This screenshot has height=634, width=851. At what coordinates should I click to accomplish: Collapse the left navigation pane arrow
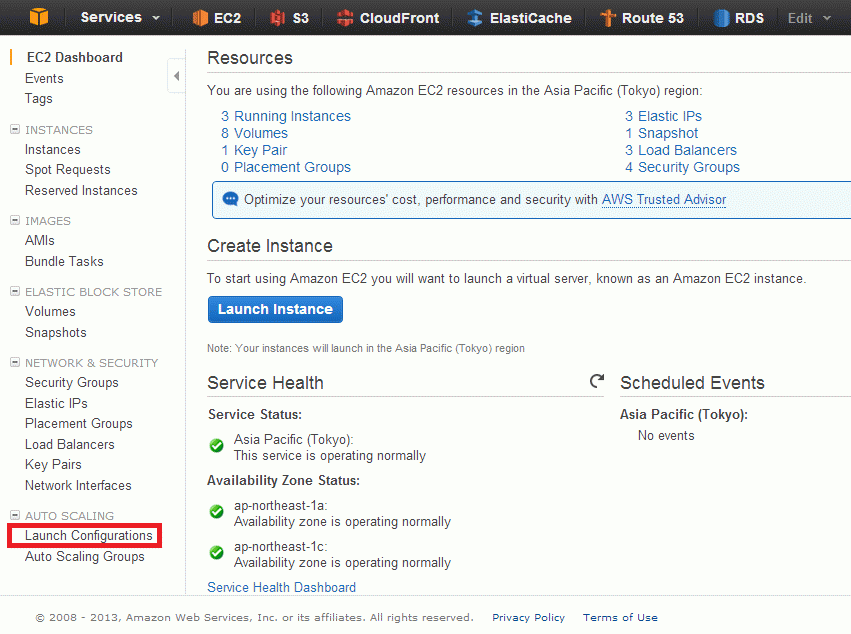(176, 76)
